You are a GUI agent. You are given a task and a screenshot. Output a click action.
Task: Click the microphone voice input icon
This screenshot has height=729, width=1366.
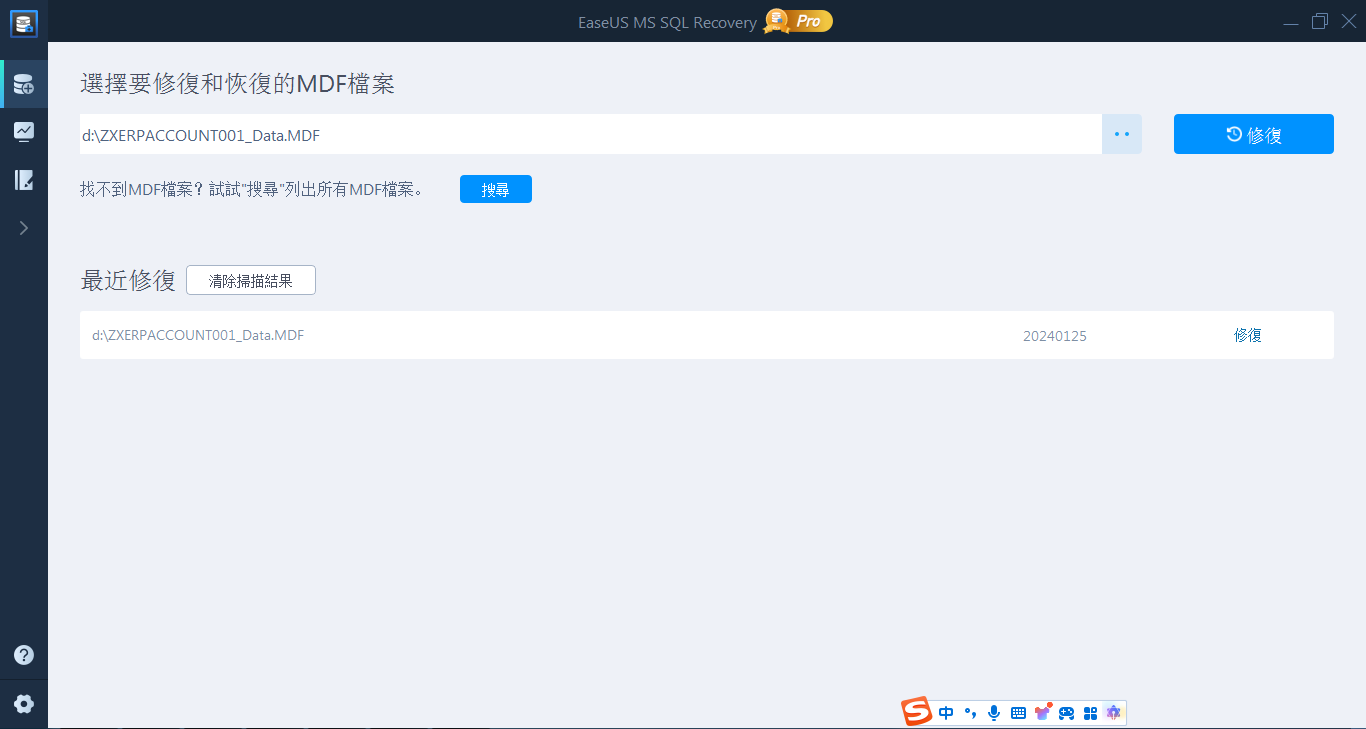994,713
